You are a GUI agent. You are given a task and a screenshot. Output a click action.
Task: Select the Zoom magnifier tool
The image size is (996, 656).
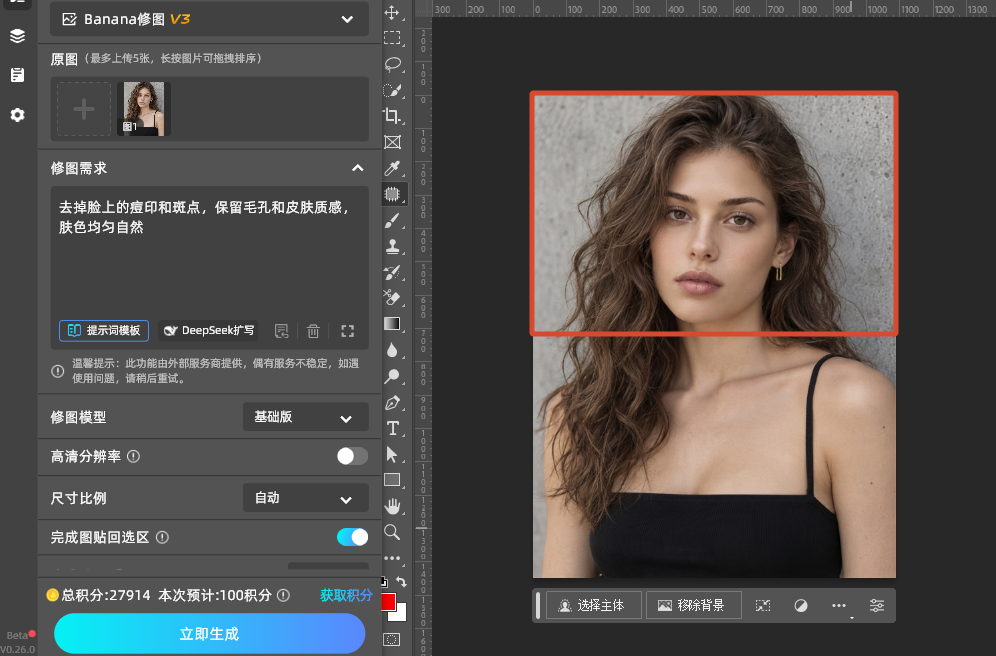click(x=393, y=532)
